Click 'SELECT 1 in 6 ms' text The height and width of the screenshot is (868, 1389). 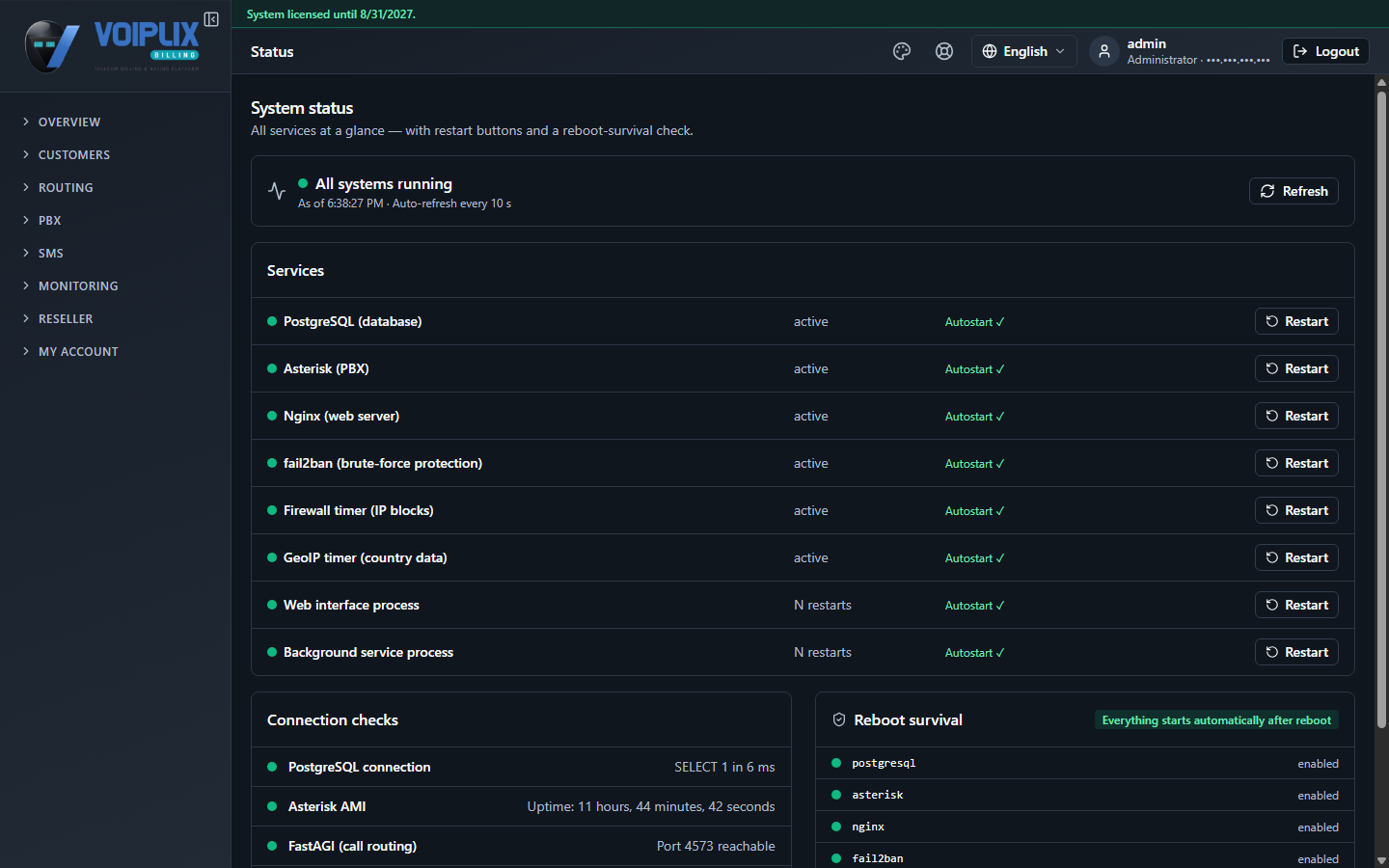click(x=724, y=767)
